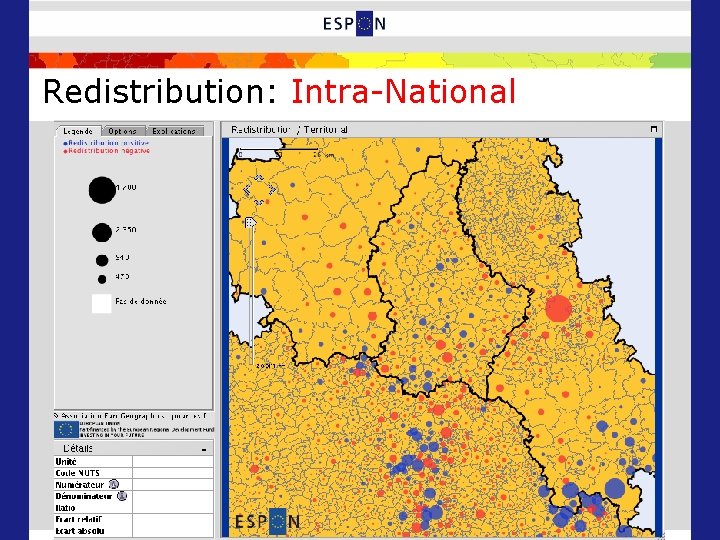The width and height of the screenshot is (720, 540).
Task: Click the Unité row label
Action: point(66,461)
